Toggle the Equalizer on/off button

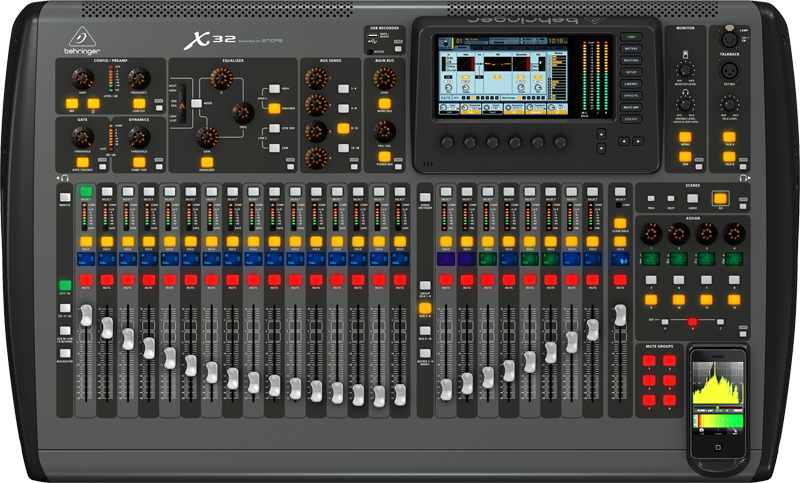(x=209, y=163)
